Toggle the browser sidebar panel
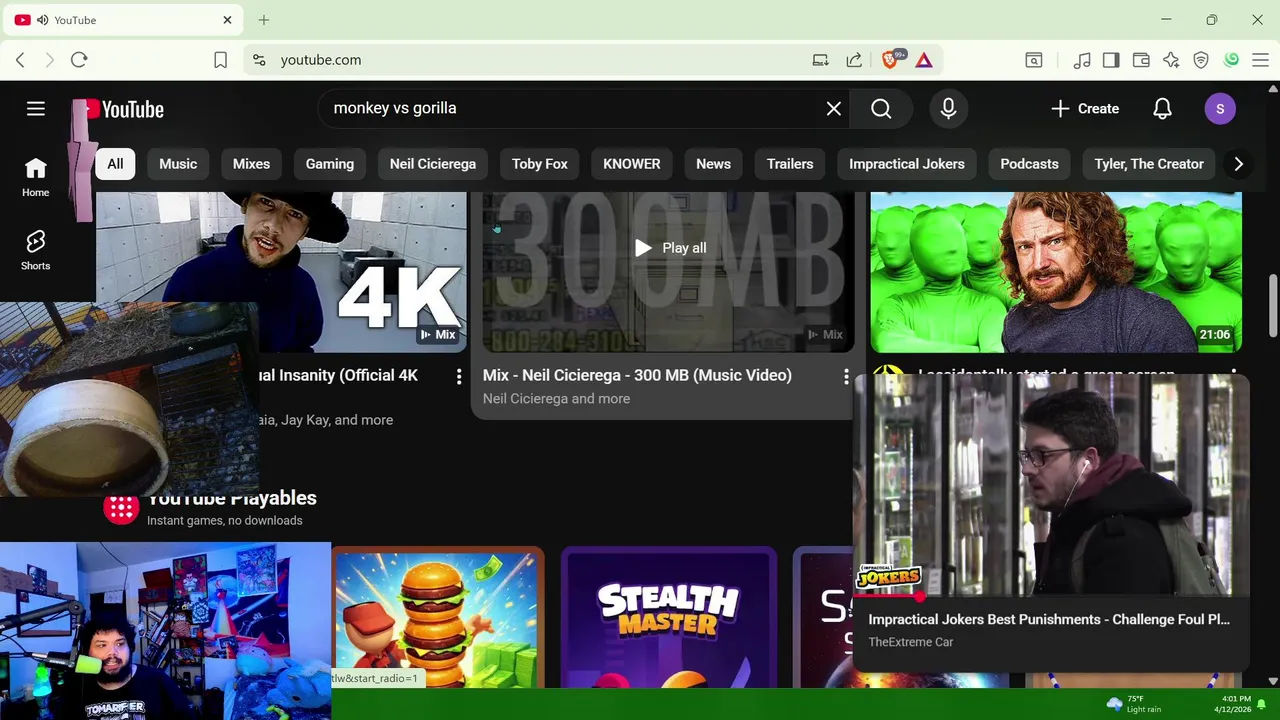 [x=1111, y=60]
